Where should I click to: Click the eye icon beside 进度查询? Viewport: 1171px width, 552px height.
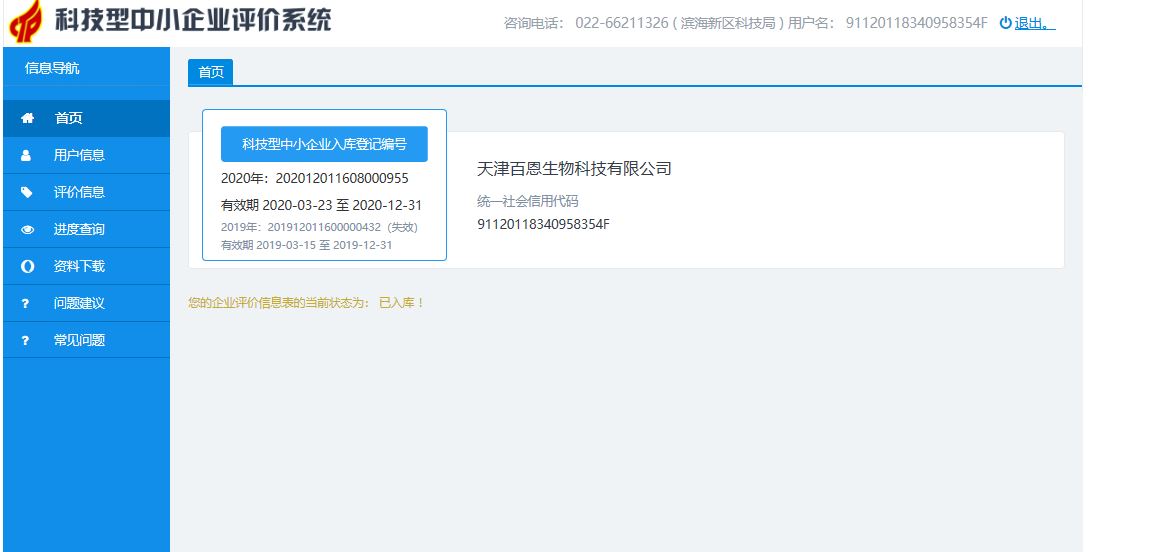tap(28, 230)
